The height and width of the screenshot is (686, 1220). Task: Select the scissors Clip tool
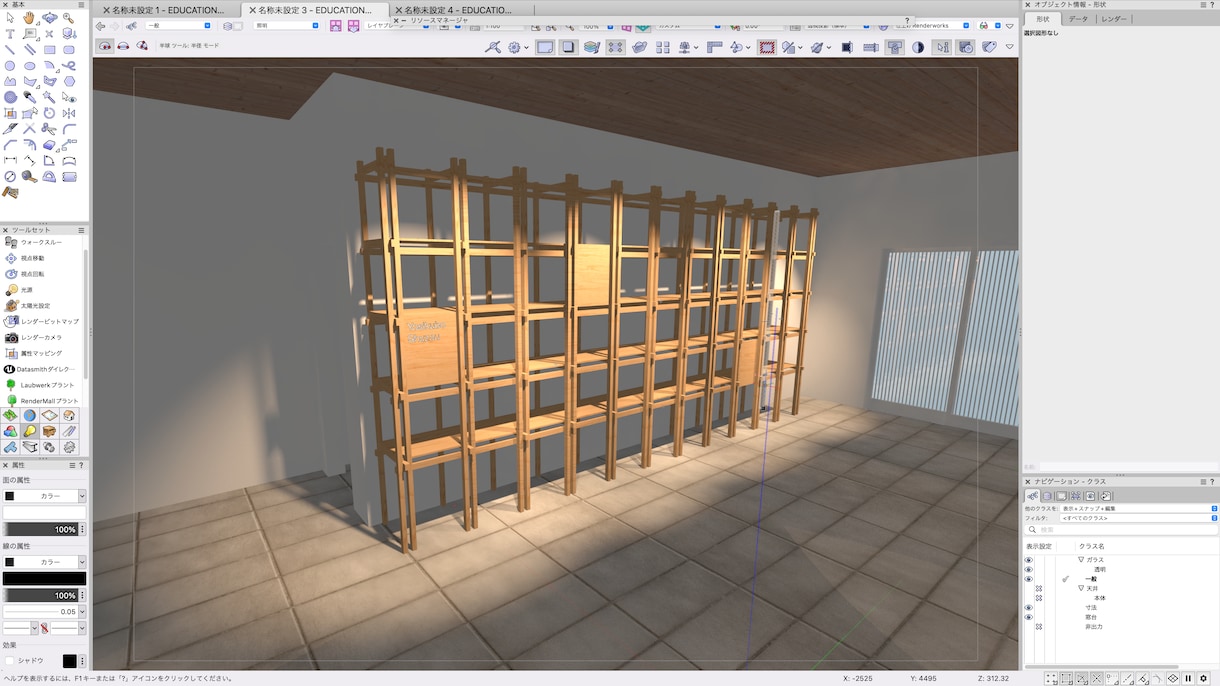pyautogui.click(x=49, y=128)
